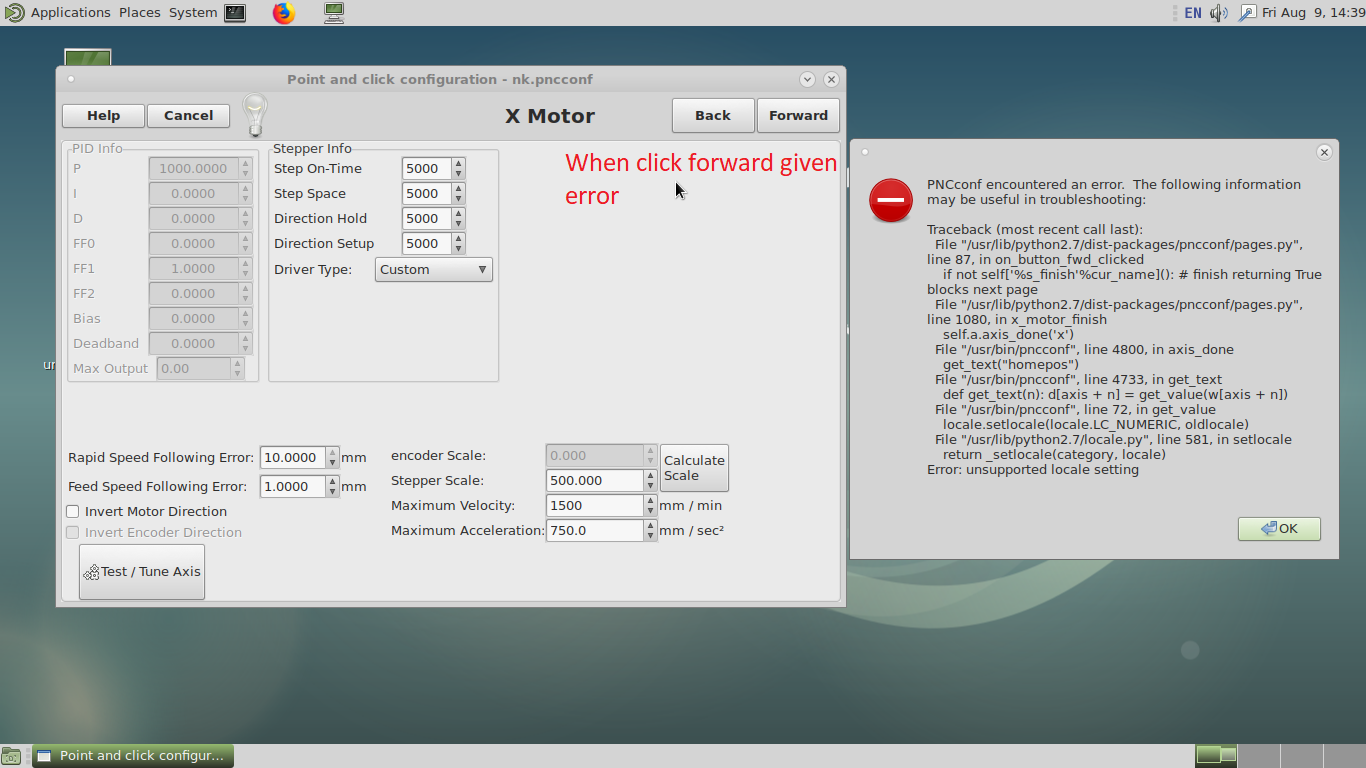The height and width of the screenshot is (768, 1366).
Task: Open the terminal launcher in top panel
Action: pyautogui.click(x=235, y=13)
